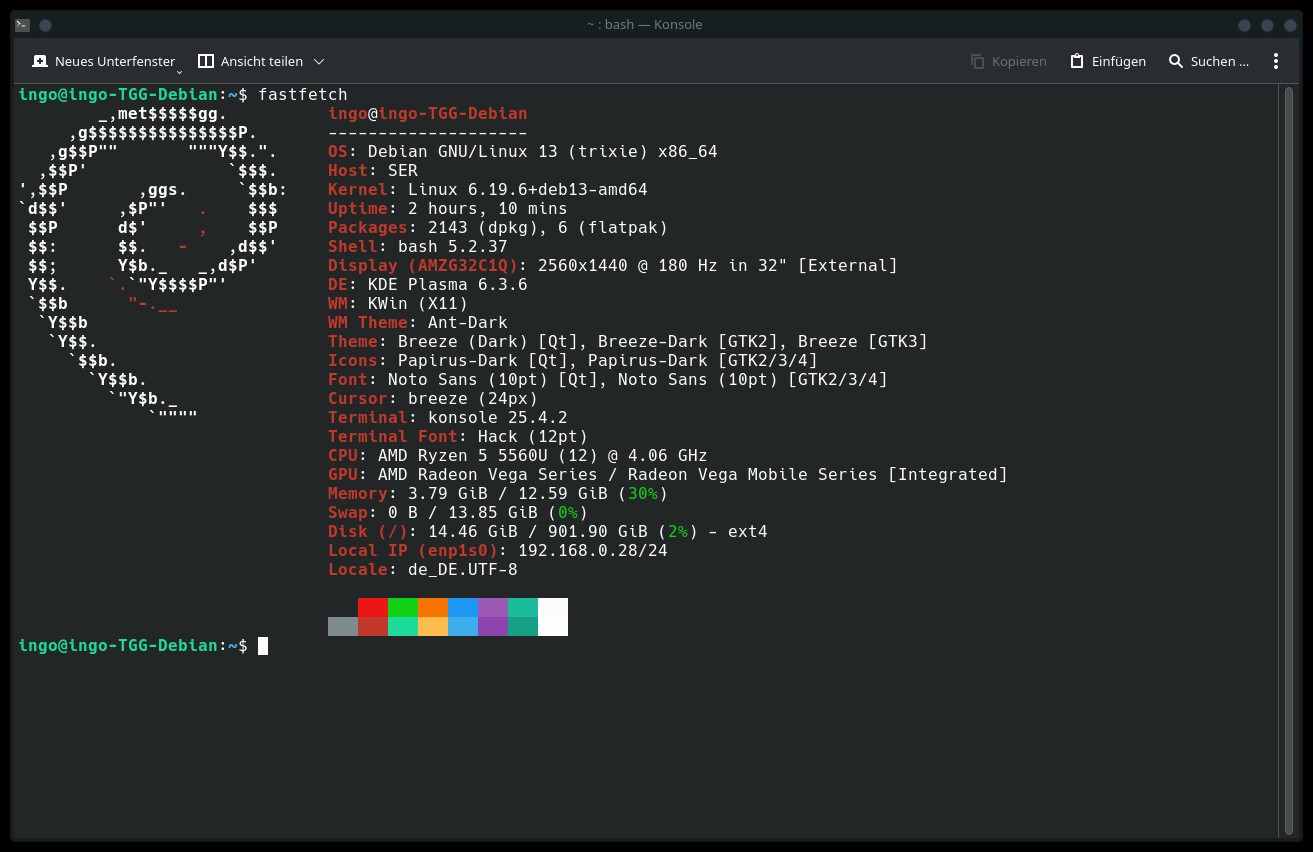The width and height of the screenshot is (1313, 852).
Task: Close the Konsole window
Action: [x=1290, y=24]
